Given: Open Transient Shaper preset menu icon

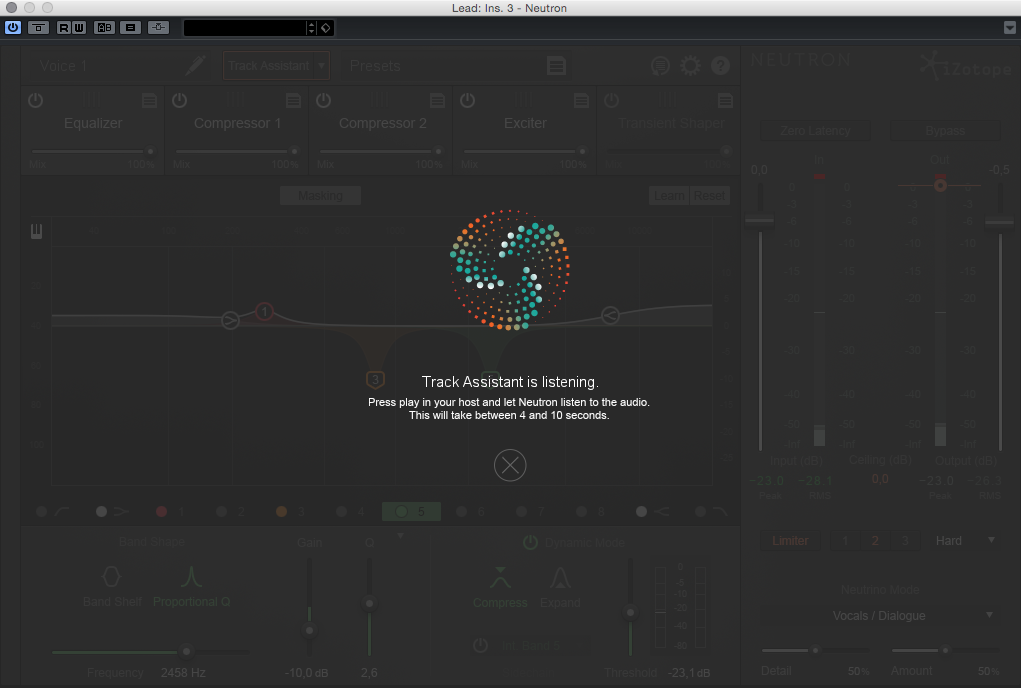Looking at the screenshot, I should 725,100.
